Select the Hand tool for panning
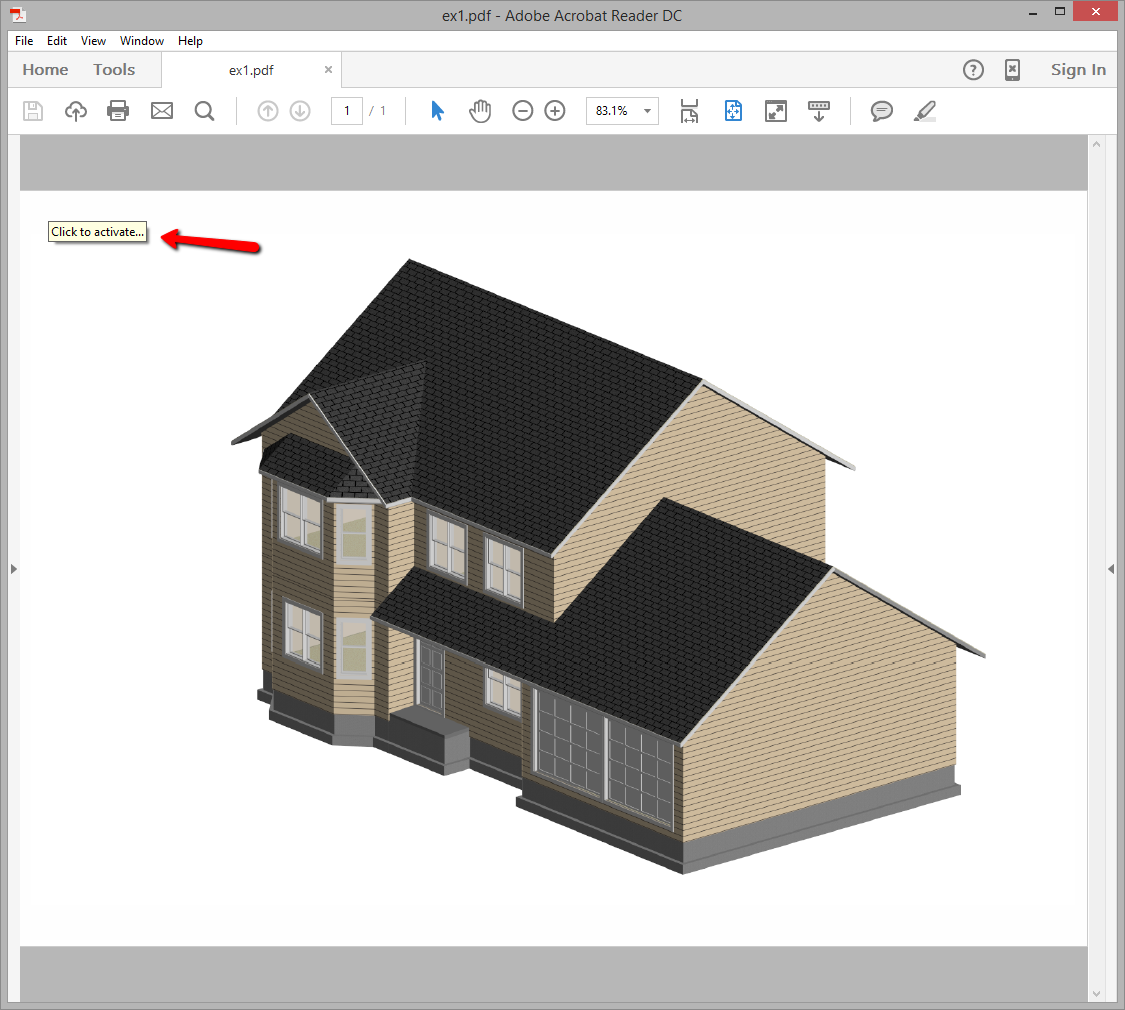 480,110
